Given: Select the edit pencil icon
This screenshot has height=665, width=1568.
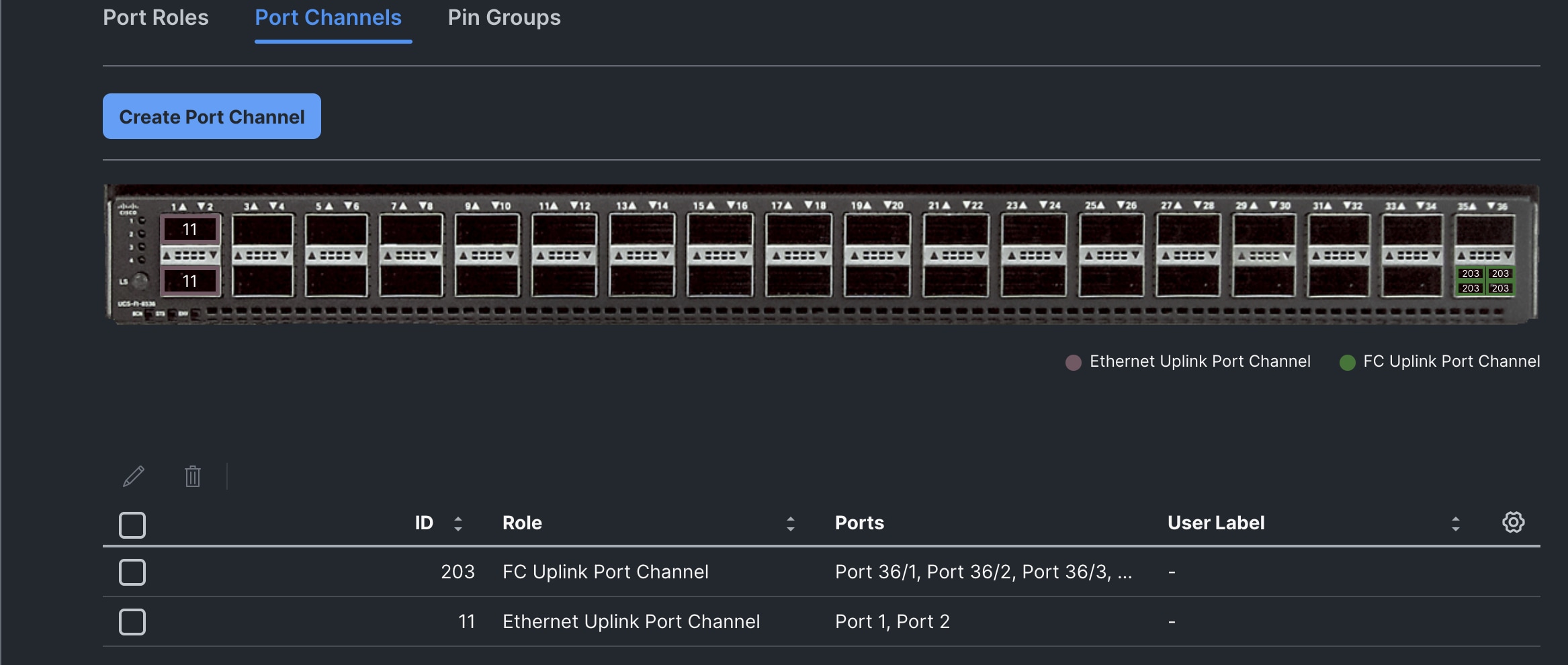Looking at the screenshot, I should 132,476.
